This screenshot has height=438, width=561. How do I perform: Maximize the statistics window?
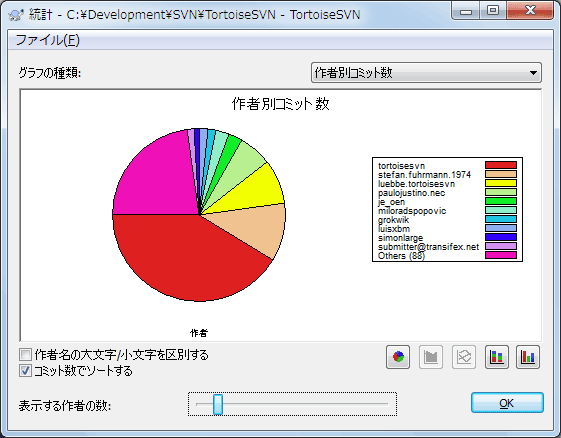coord(493,11)
